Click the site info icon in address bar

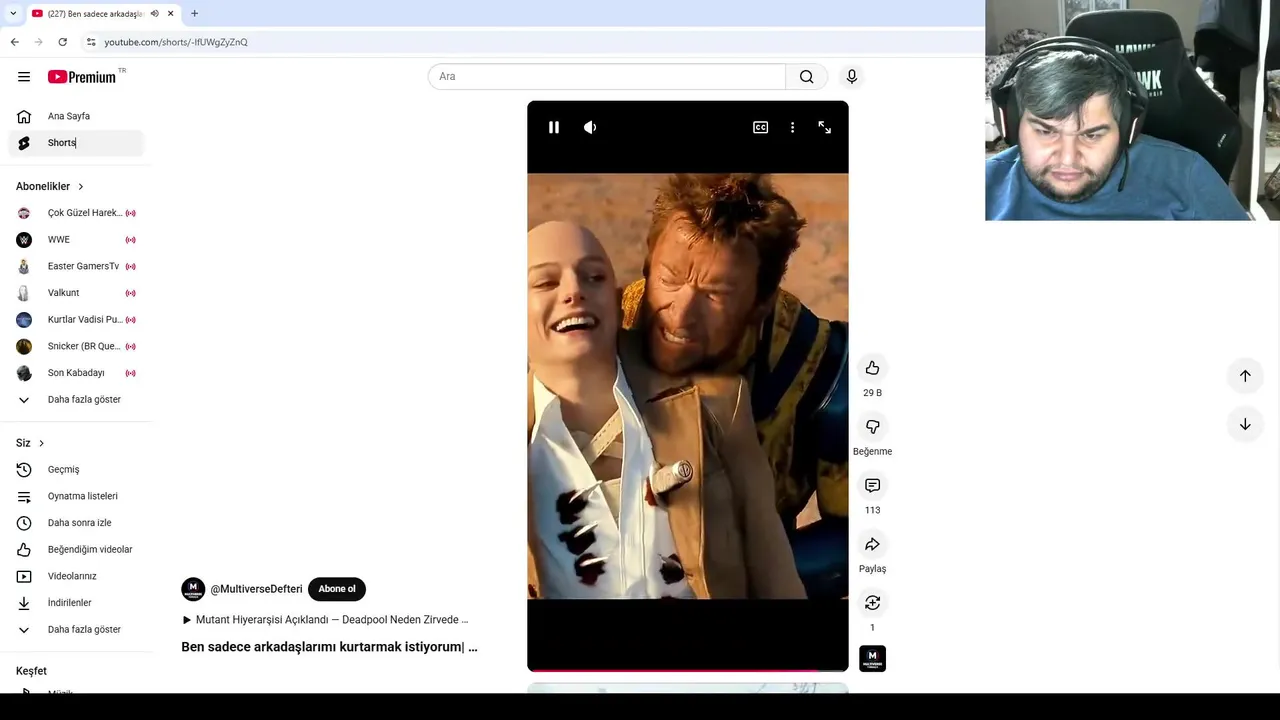[x=91, y=42]
